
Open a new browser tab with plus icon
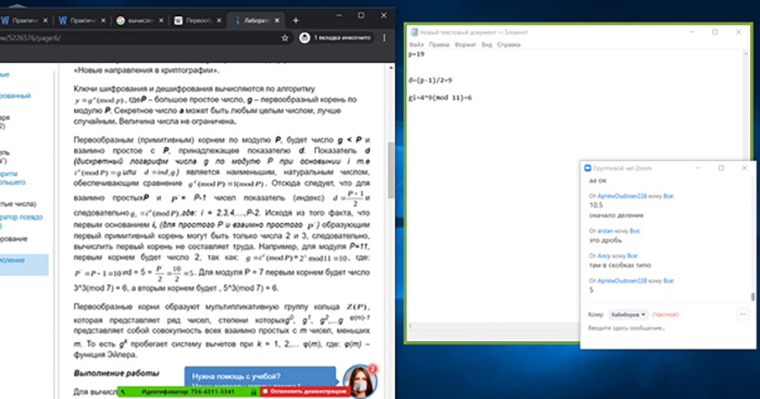click(x=296, y=20)
